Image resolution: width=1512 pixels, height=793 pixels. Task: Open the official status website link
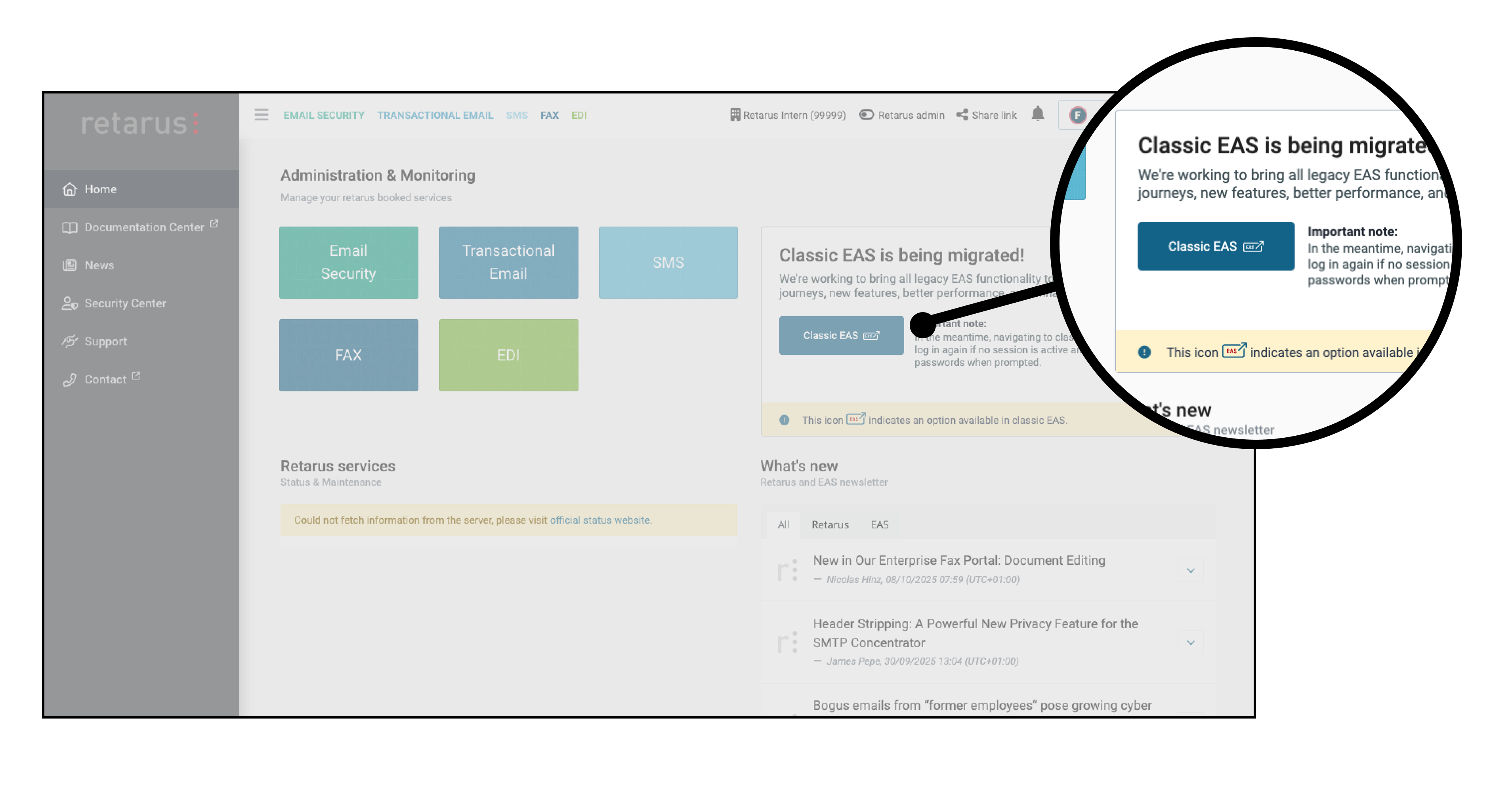click(599, 519)
